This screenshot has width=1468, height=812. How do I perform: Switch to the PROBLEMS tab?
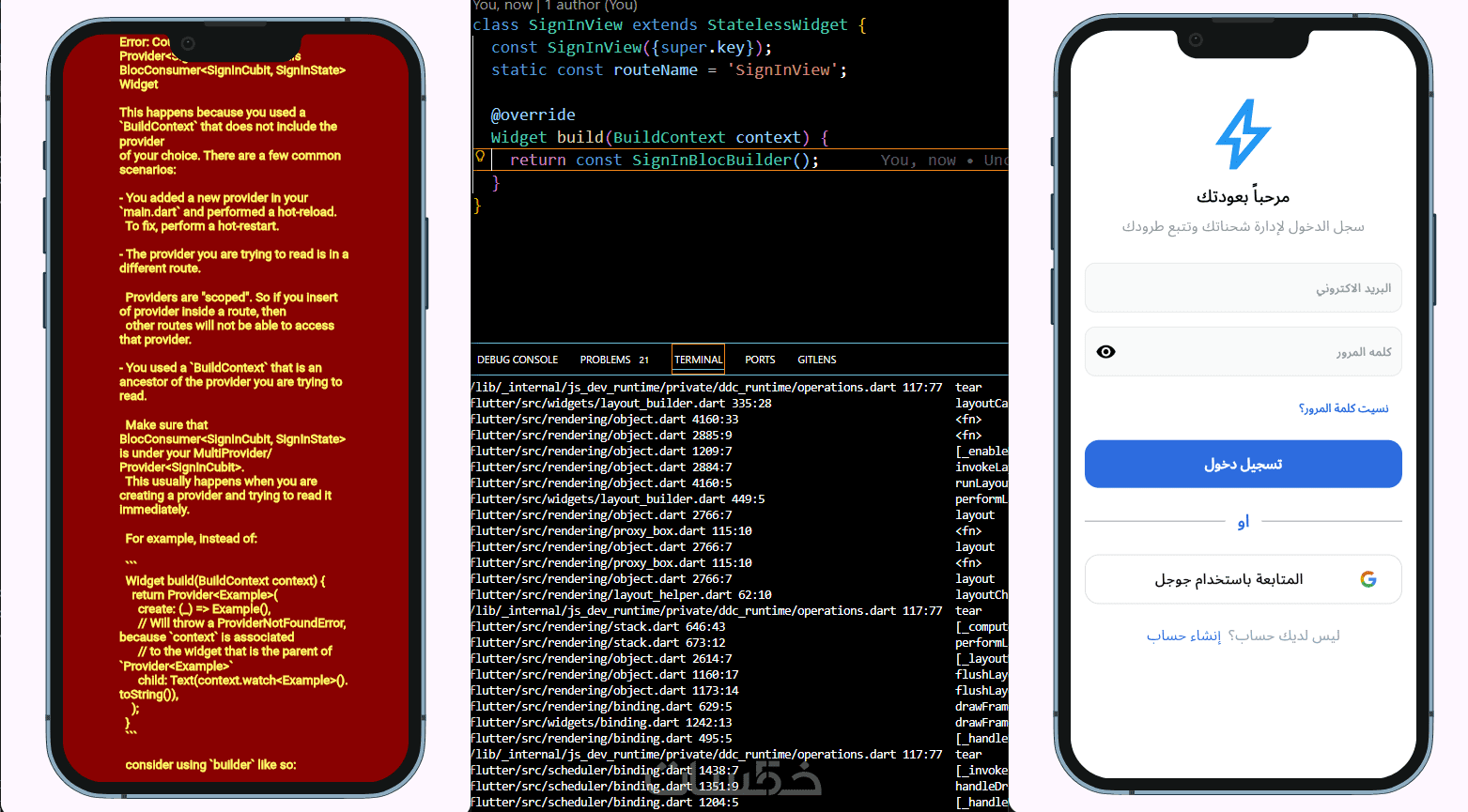pyautogui.click(x=605, y=360)
